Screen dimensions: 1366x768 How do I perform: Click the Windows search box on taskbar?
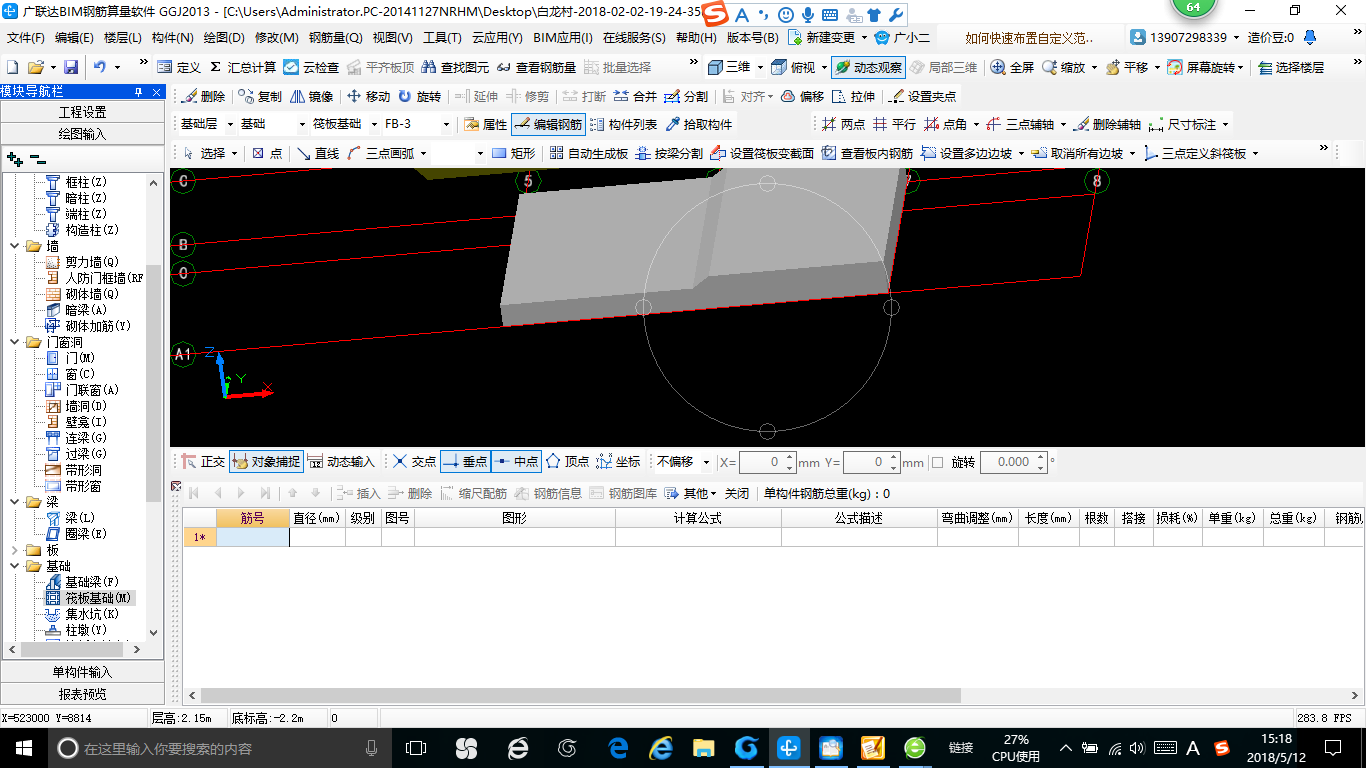click(x=218, y=748)
